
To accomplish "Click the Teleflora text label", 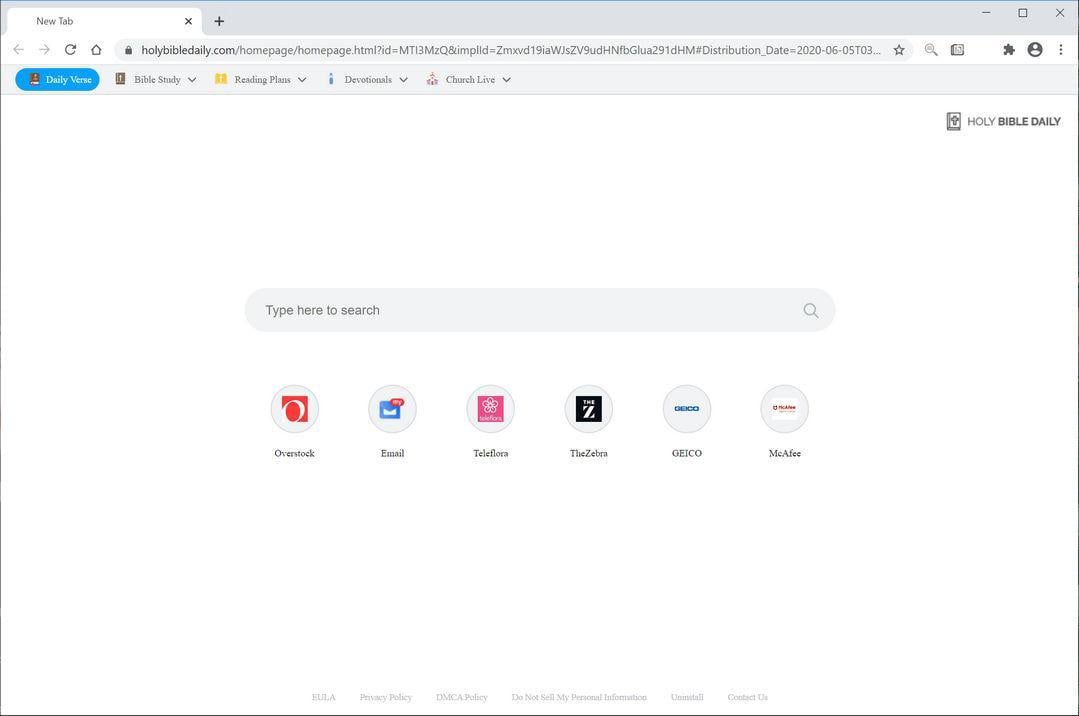I will [x=491, y=453].
